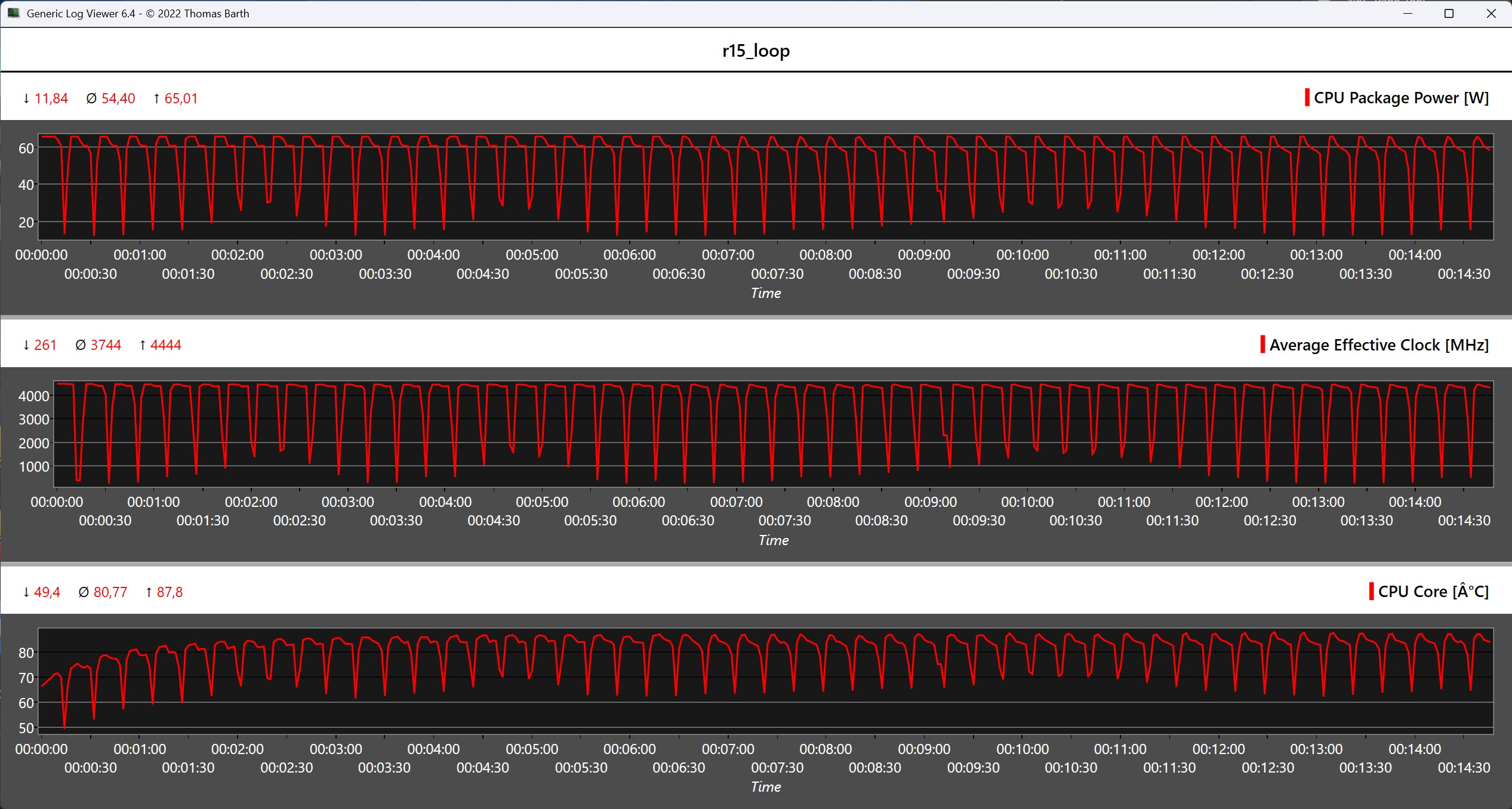Select the CPU Package Power [W] label

coord(1401,98)
